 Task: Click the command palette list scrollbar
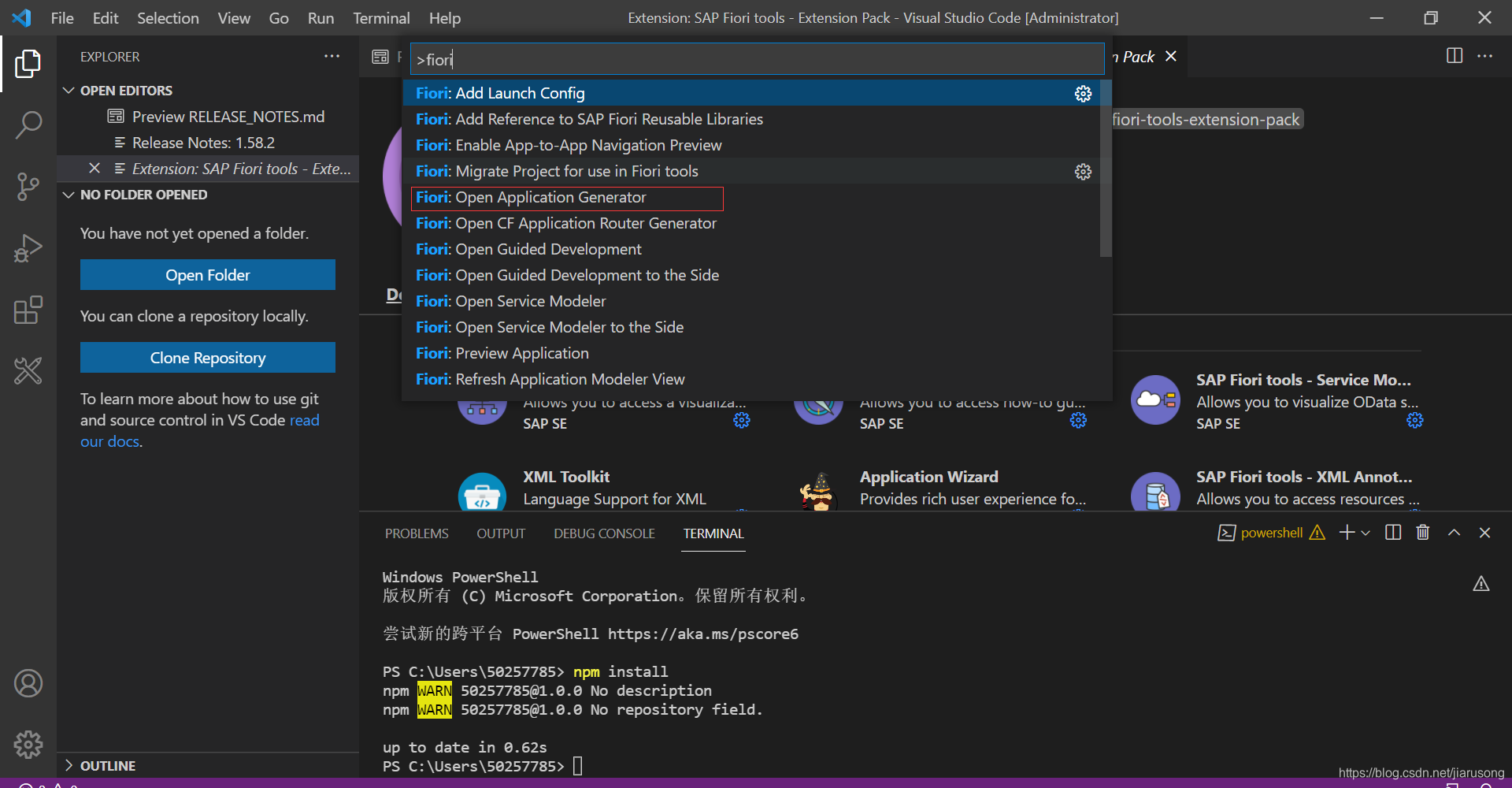pyautogui.click(x=1106, y=169)
